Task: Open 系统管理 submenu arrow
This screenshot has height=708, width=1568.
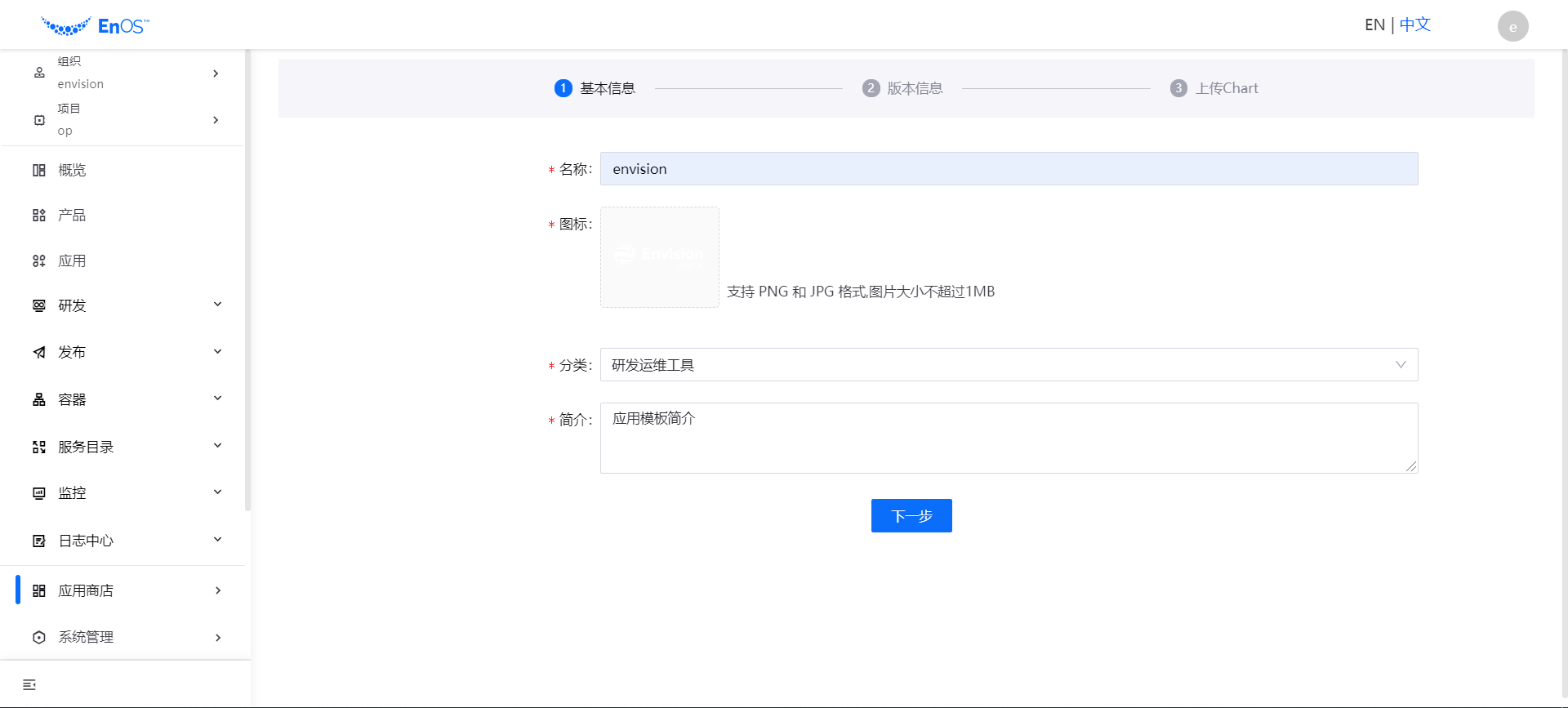Action: click(218, 638)
